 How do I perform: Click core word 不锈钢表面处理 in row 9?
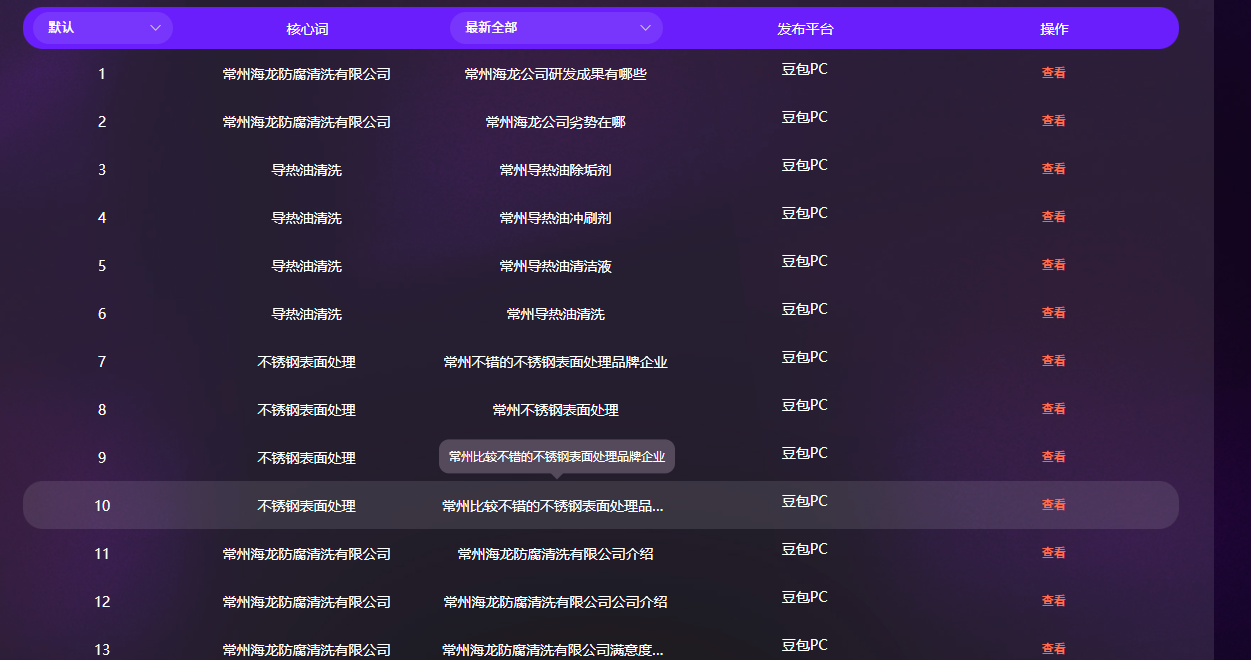(307, 458)
